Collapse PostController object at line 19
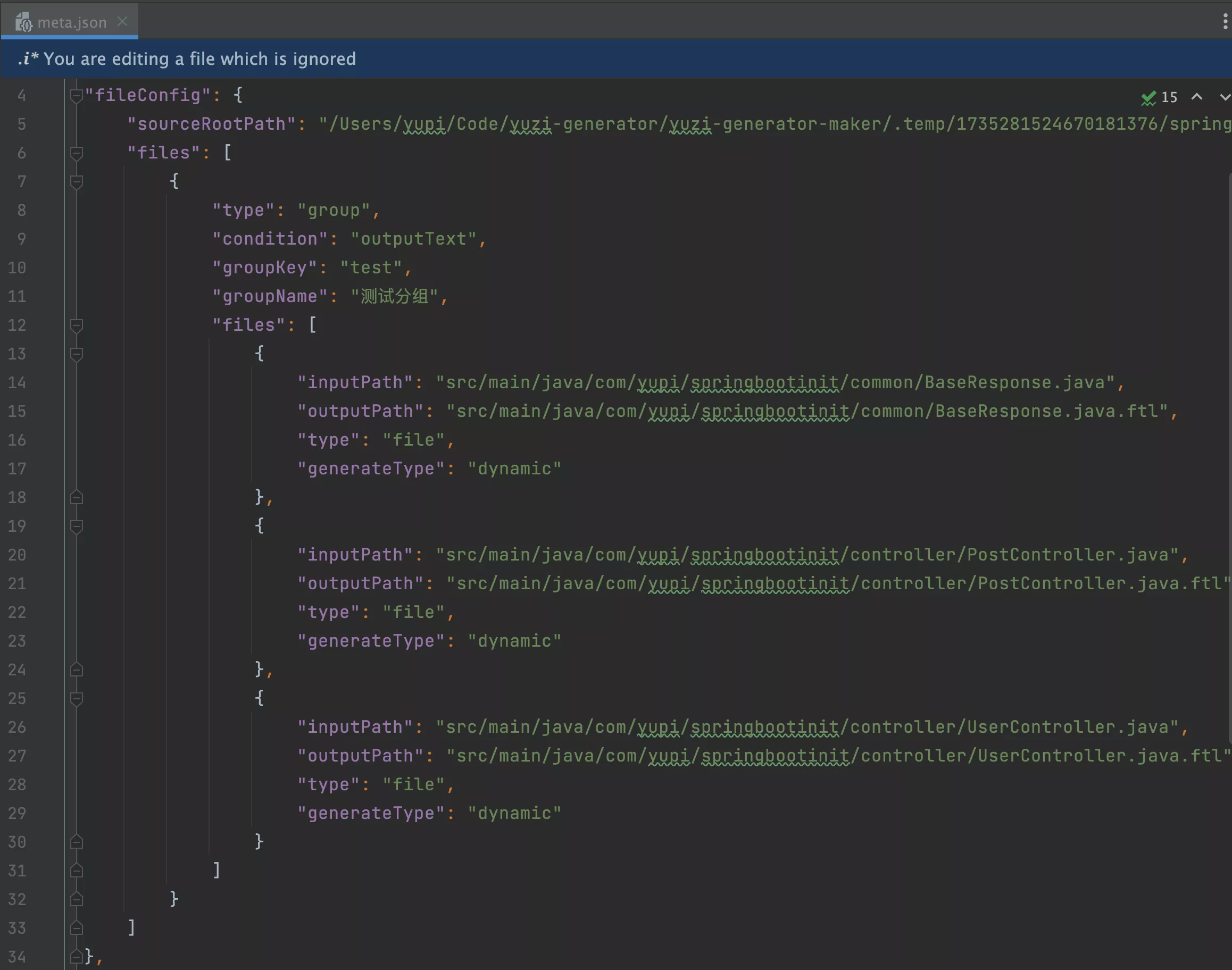 pos(77,526)
